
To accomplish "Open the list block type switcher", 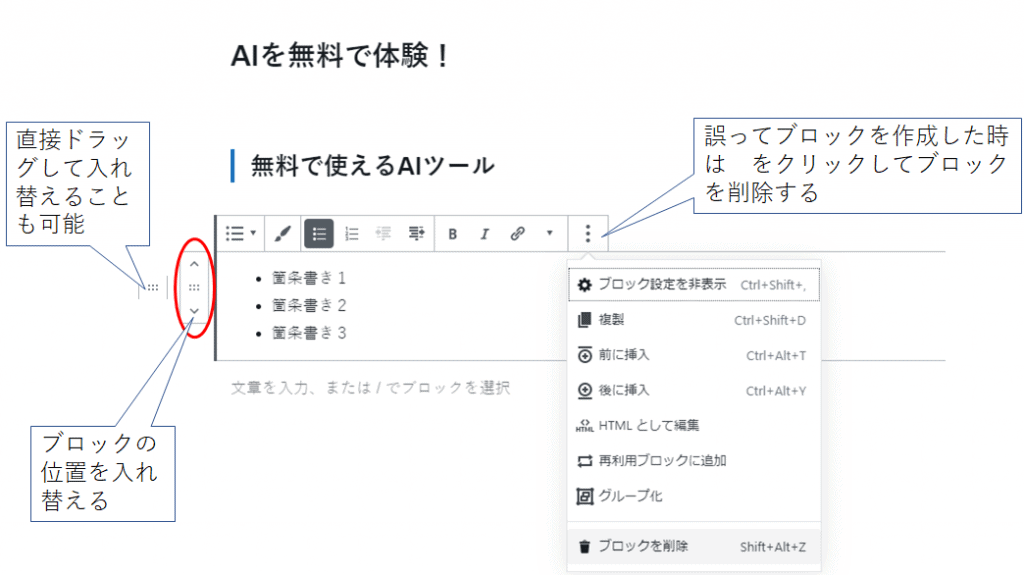I will [x=240, y=234].
